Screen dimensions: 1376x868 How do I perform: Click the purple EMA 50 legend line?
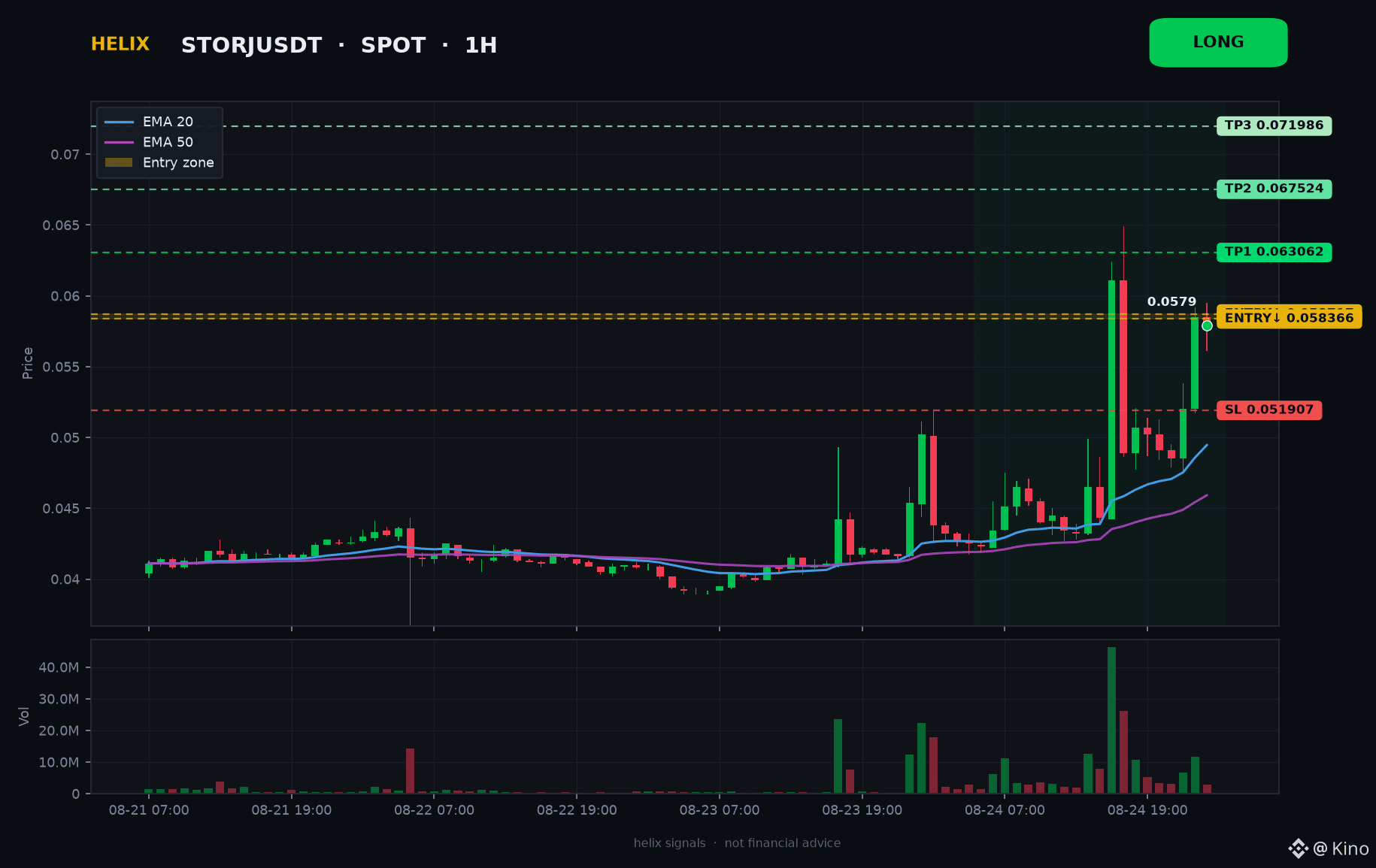click(x=119, y=142)
